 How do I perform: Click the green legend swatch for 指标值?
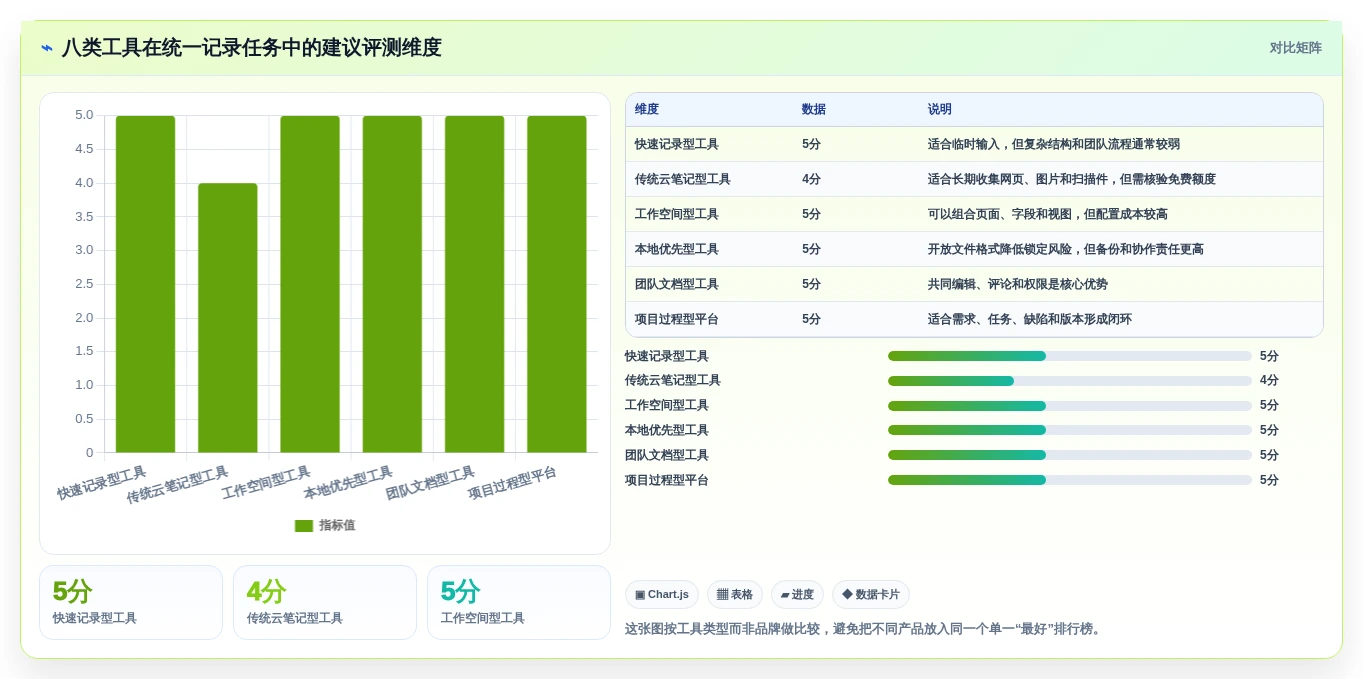click(304, 526)
